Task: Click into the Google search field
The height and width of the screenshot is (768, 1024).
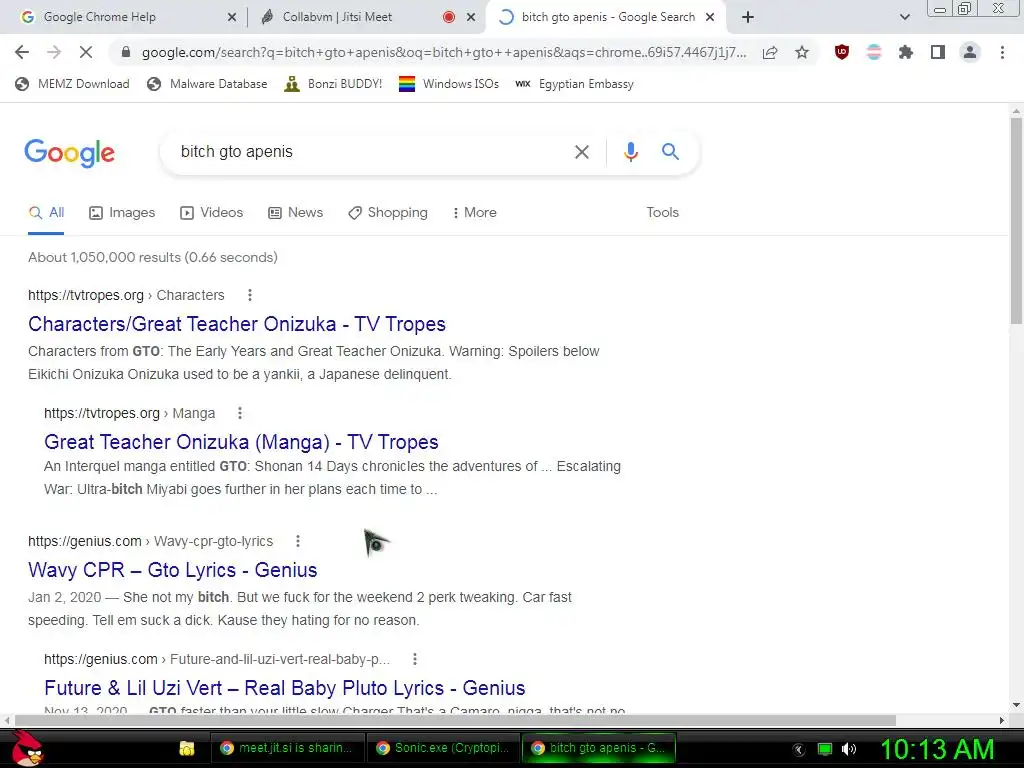Action: pos(372,152)
